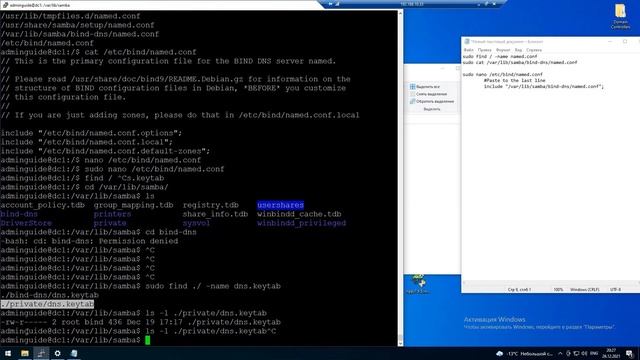Click the terminal scrollbar up arrow

coord(400,13)
